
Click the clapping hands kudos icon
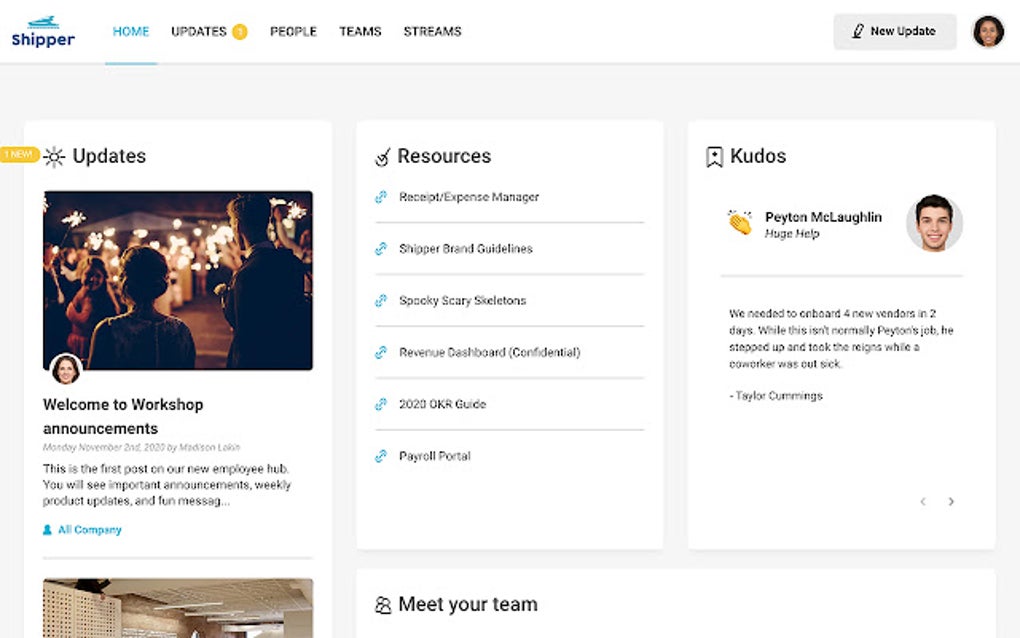pos(740,223)
